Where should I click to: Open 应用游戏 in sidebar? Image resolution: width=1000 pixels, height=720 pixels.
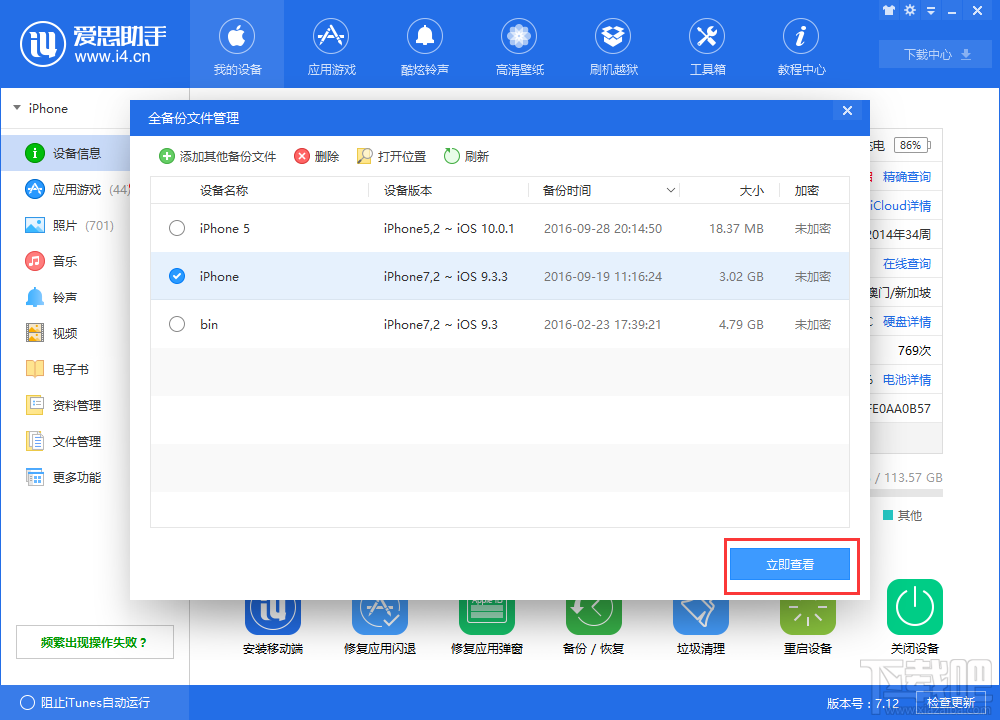tap(65, 189)
